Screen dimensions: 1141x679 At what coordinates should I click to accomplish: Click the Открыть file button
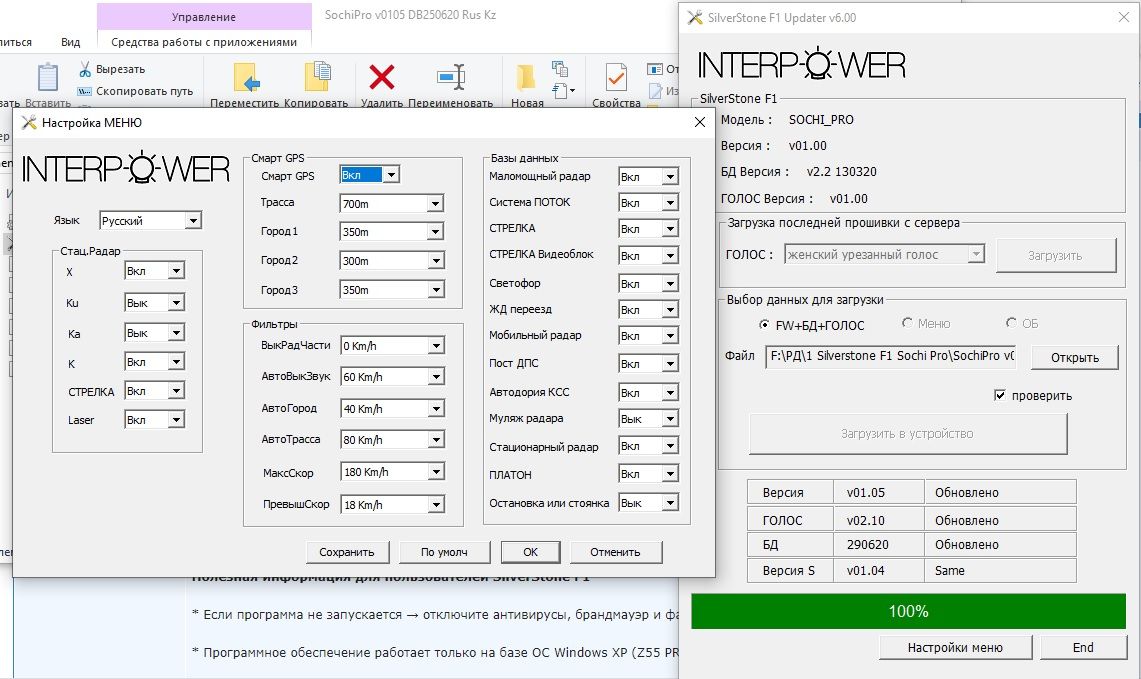[x=1075, y=357]
